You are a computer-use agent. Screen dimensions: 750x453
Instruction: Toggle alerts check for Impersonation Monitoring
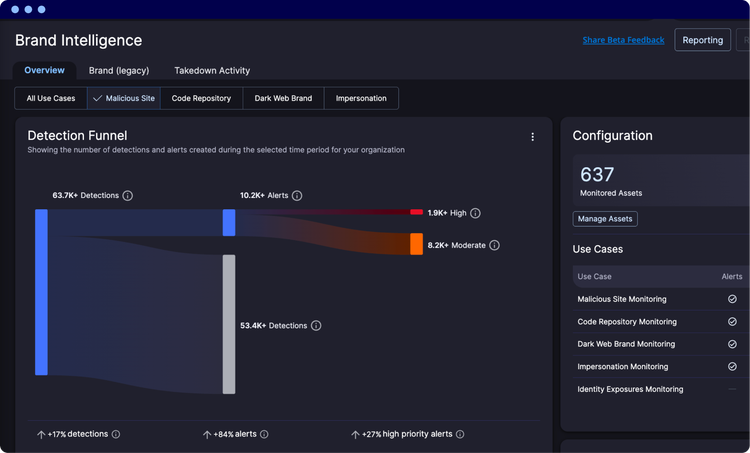732,366
